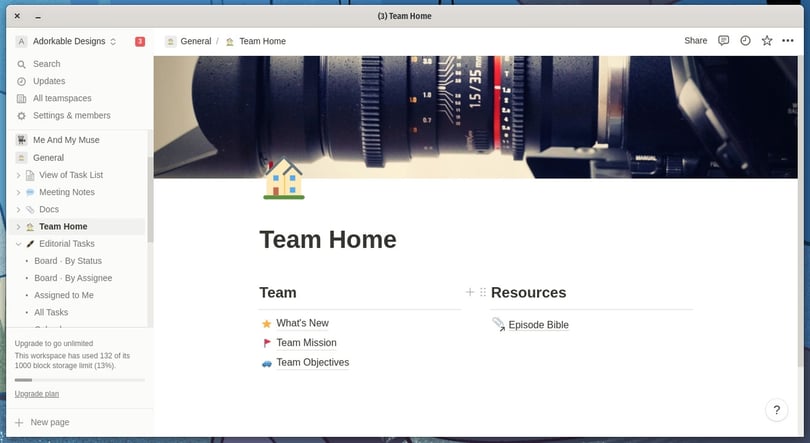The width and height of the screenshot is (810, 443).
Task: Click the paperclip icon of Docs
Action: (30, 209)
